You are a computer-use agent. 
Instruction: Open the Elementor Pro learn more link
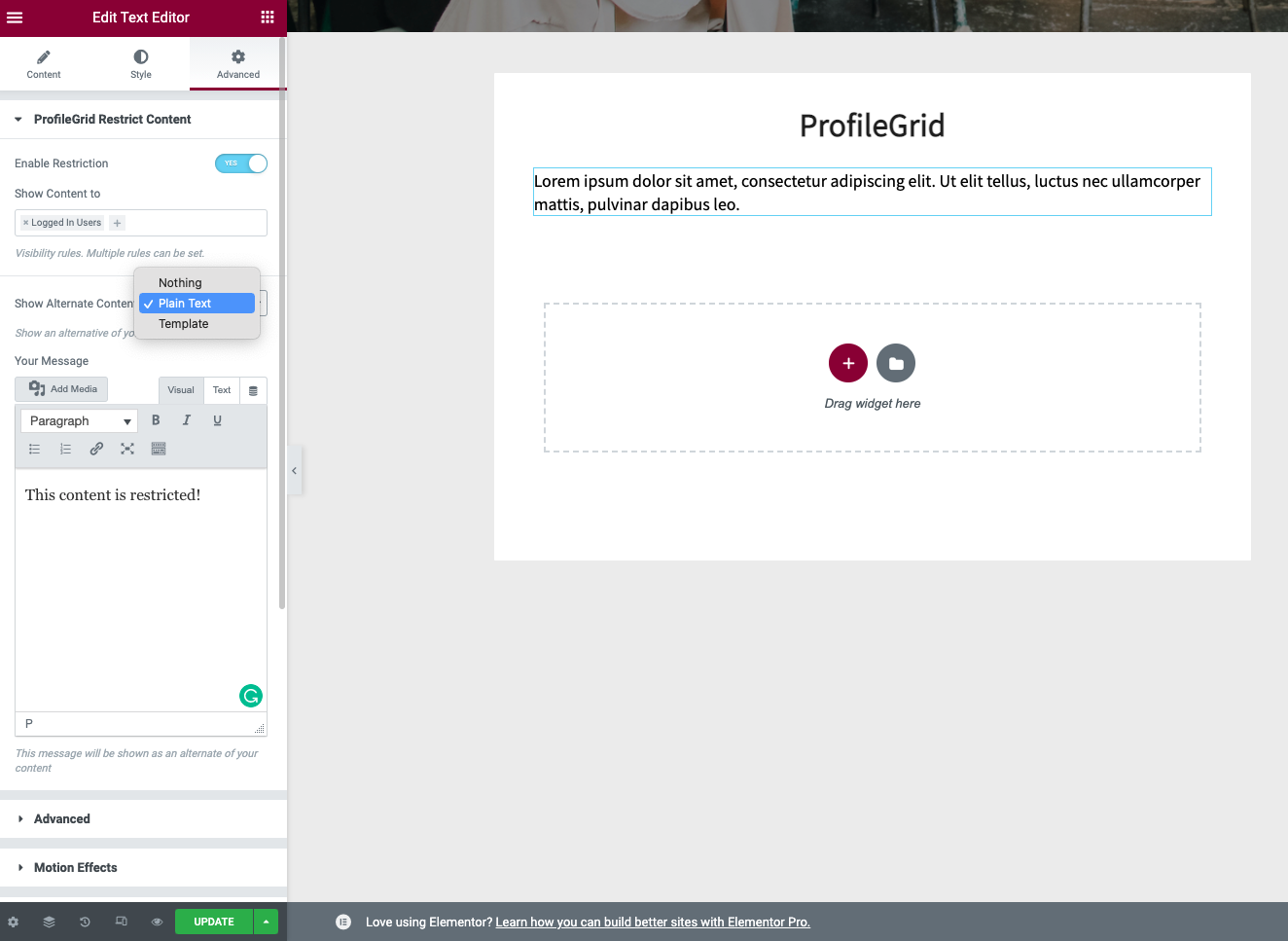tap(652, 923)
